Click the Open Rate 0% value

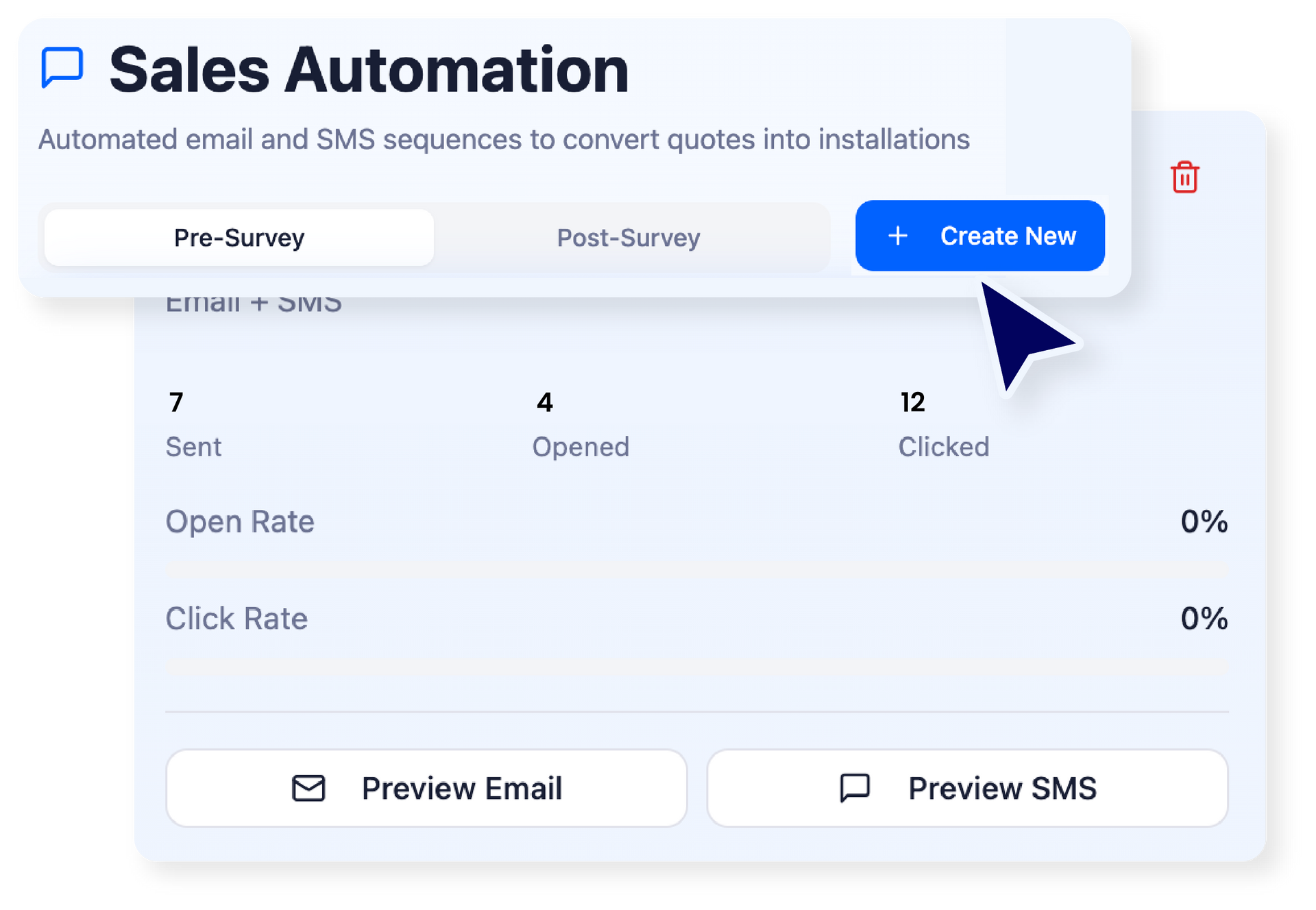pos(1204,521)
